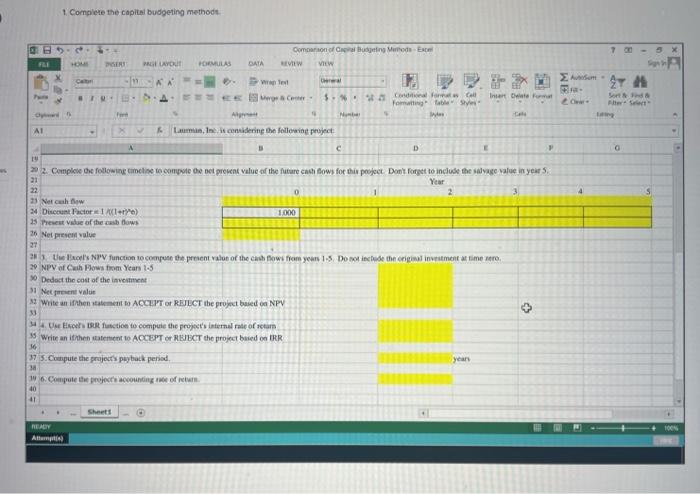
Task: Toggle Wrap Text
Action: tap(269, 82)
